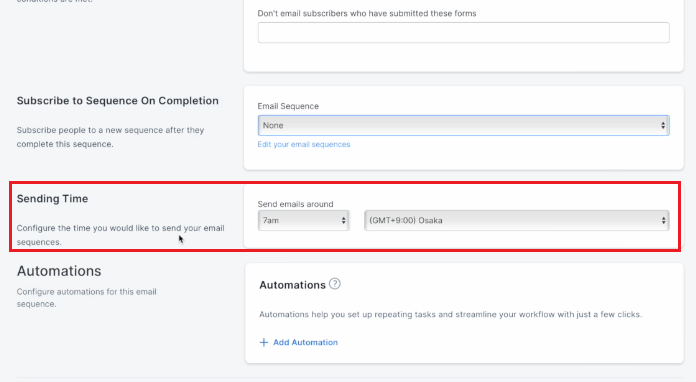The image size is (696, 382).
Task: Click the plus icon beside Add Automation
Action: click(x=264, y=343)
